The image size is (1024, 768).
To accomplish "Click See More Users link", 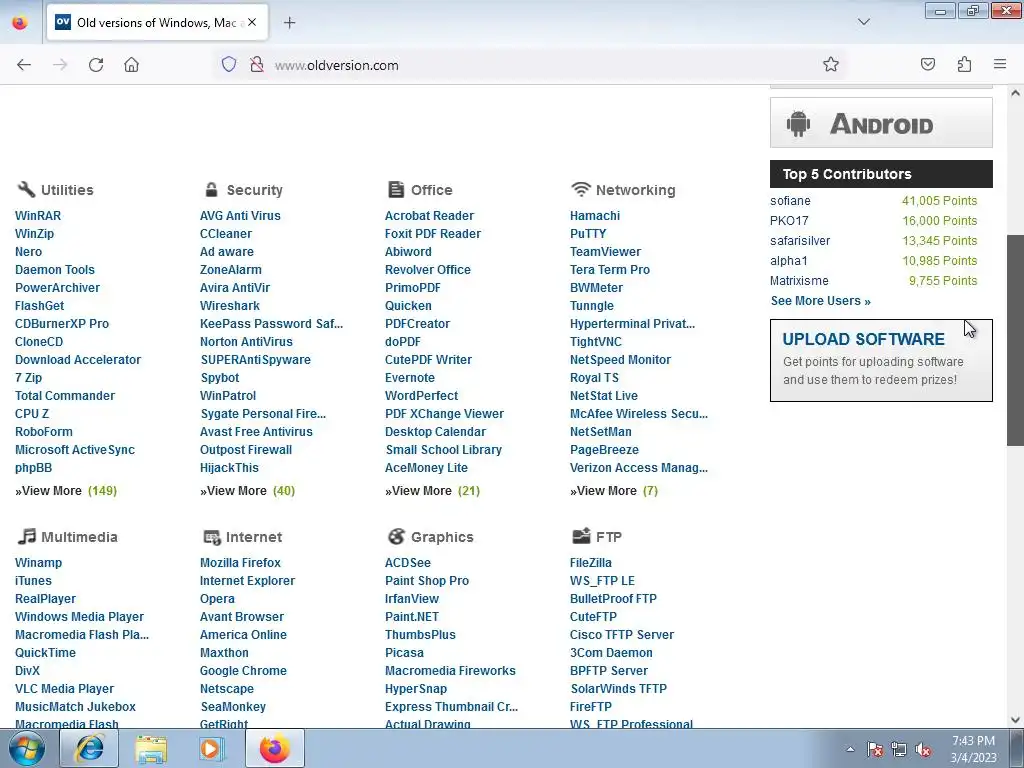I will click(820, 301).
